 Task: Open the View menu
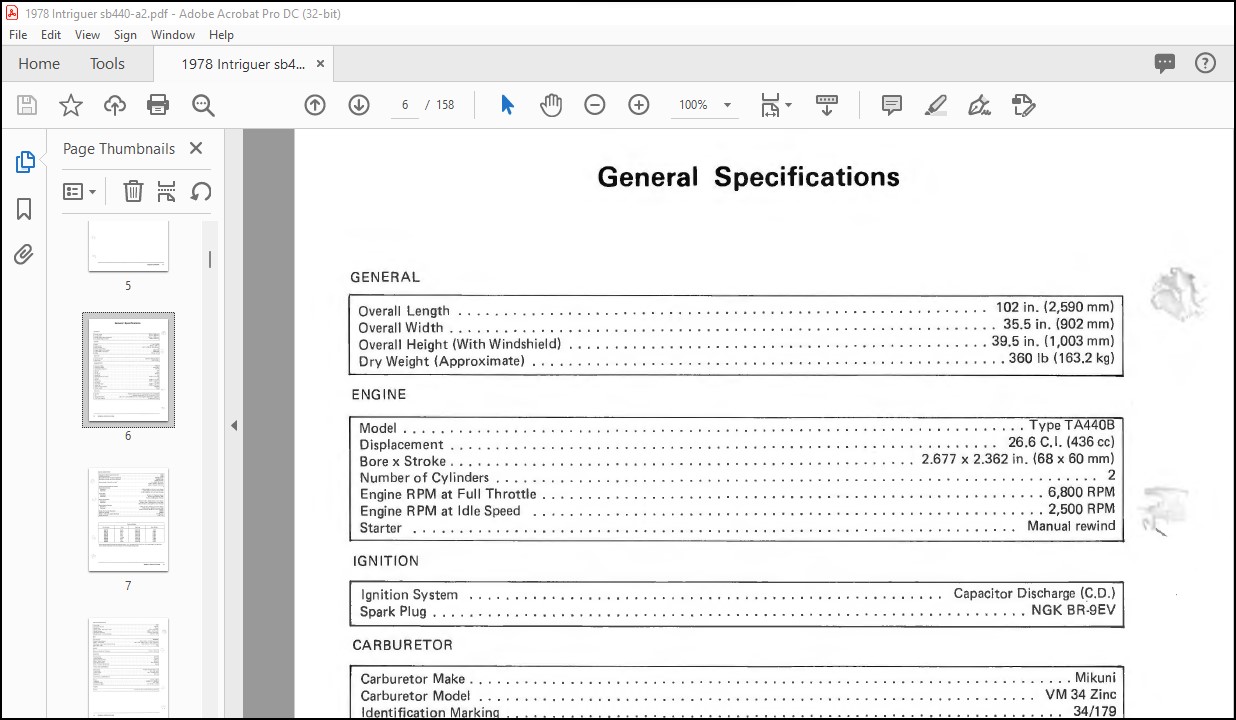click(x=88, y=34)
